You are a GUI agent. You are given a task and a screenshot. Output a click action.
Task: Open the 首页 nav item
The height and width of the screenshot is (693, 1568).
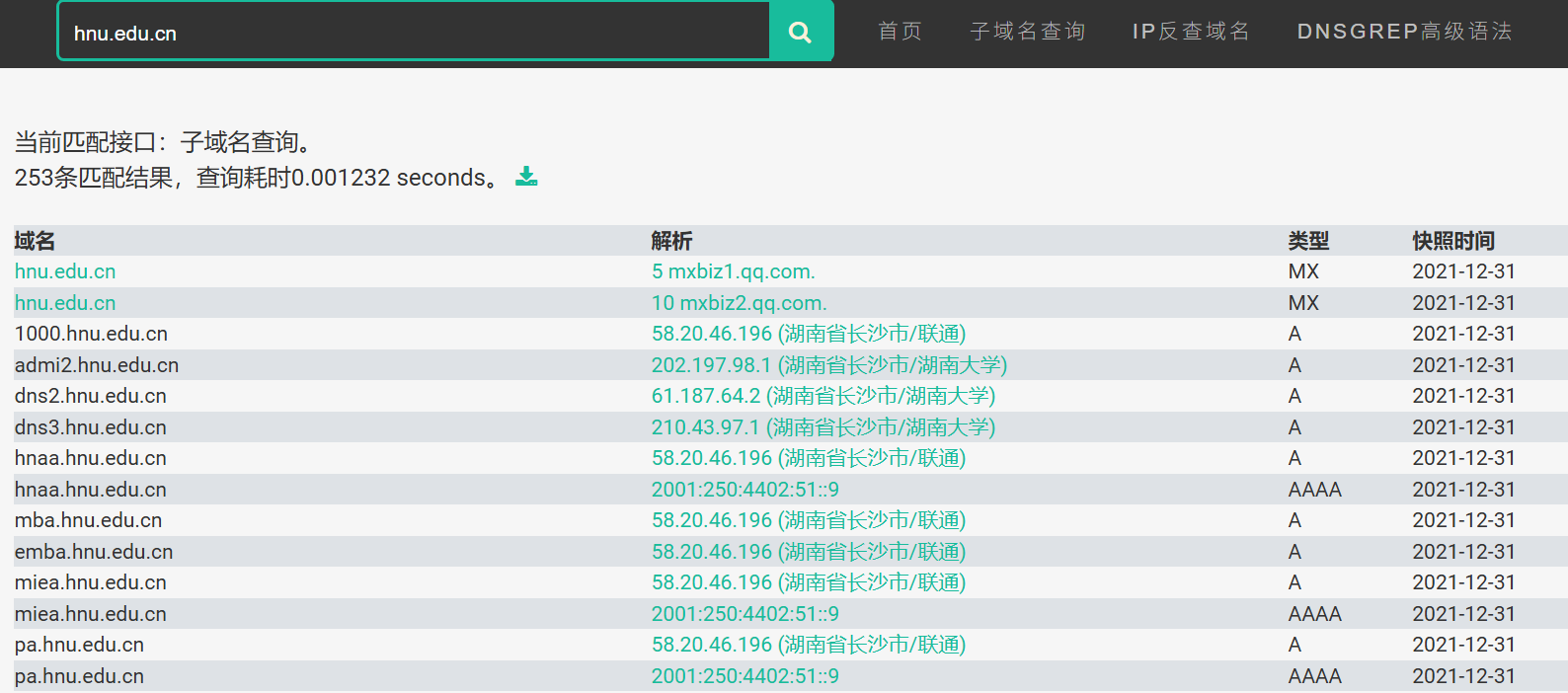(x=900, y=32)
